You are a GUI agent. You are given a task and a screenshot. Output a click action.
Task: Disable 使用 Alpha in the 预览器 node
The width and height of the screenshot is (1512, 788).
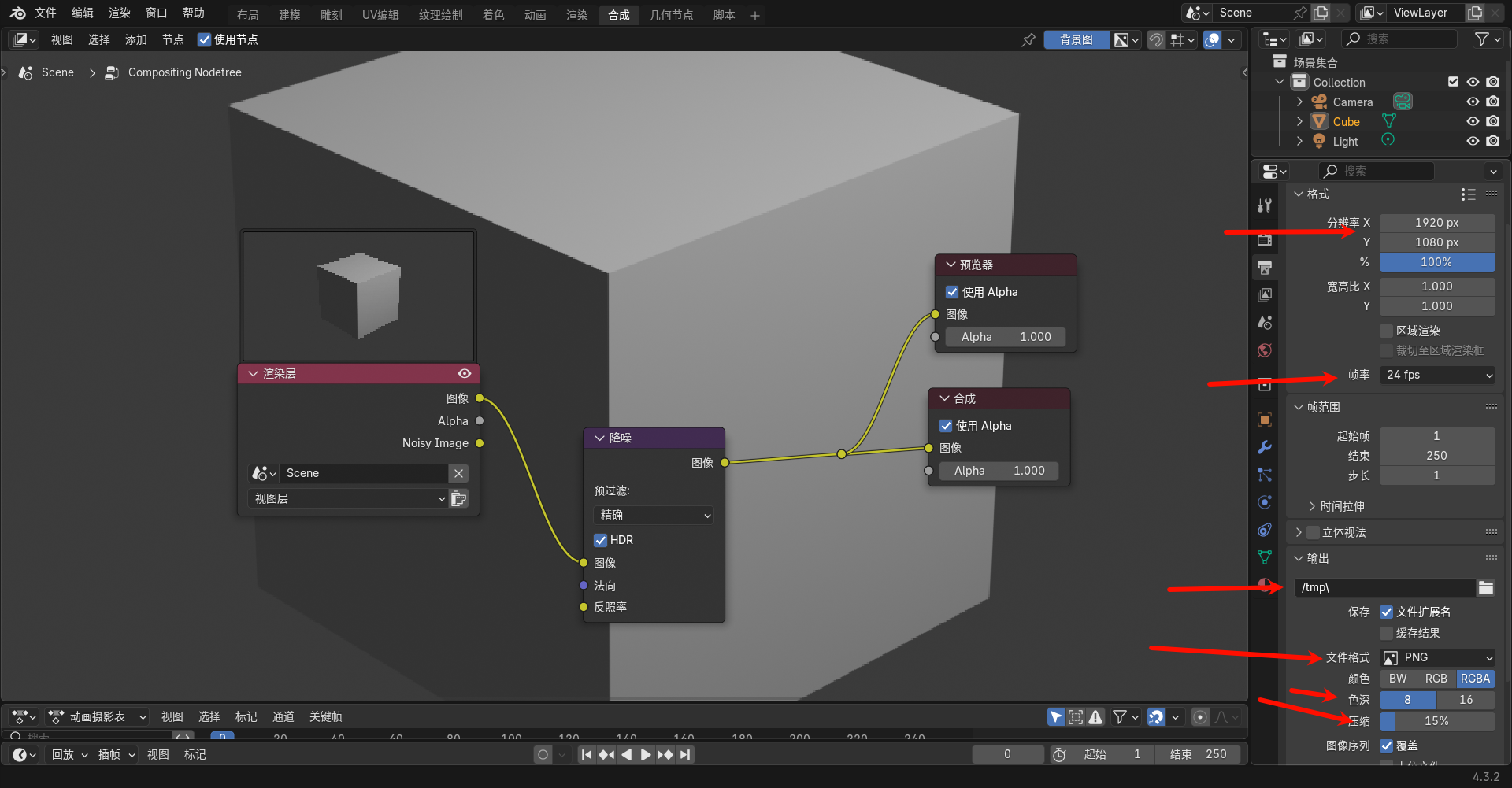tap(952, 292)
